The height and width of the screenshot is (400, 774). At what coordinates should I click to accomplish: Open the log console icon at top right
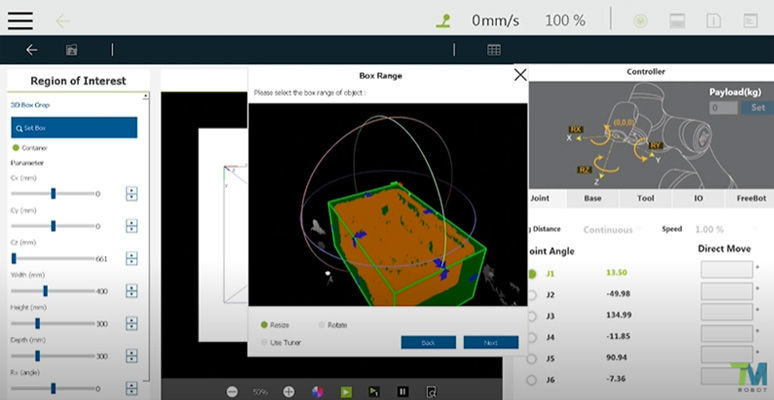click(x=750, y=21)
